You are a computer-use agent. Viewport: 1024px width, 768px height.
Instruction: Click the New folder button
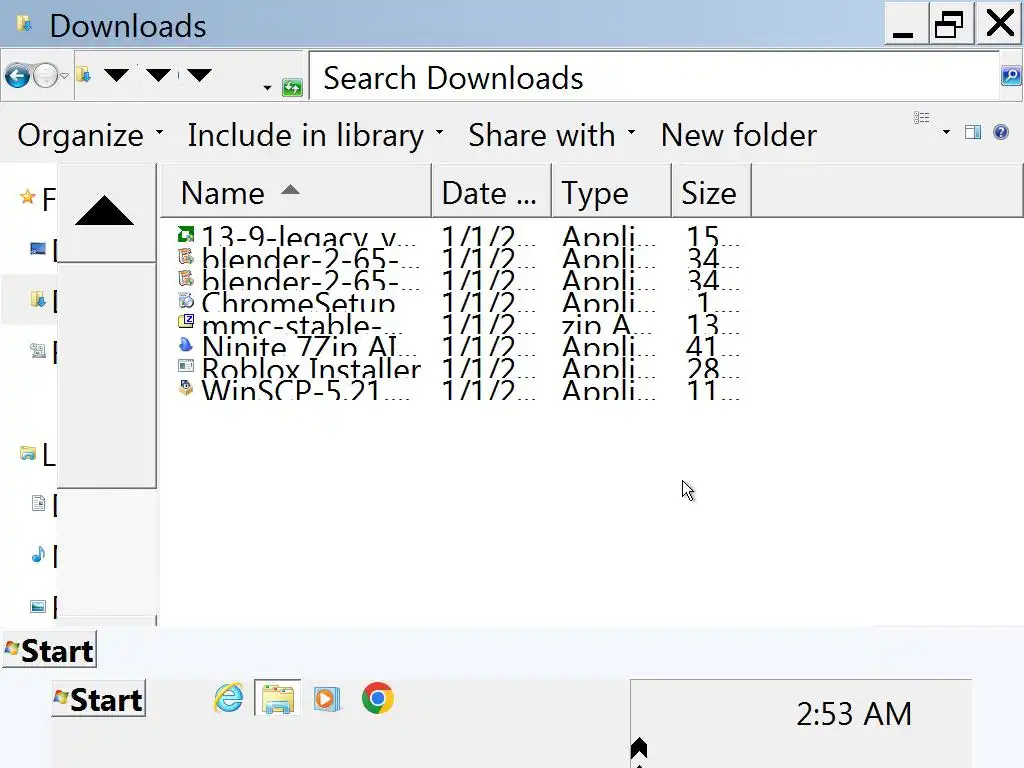coord(739,135)
